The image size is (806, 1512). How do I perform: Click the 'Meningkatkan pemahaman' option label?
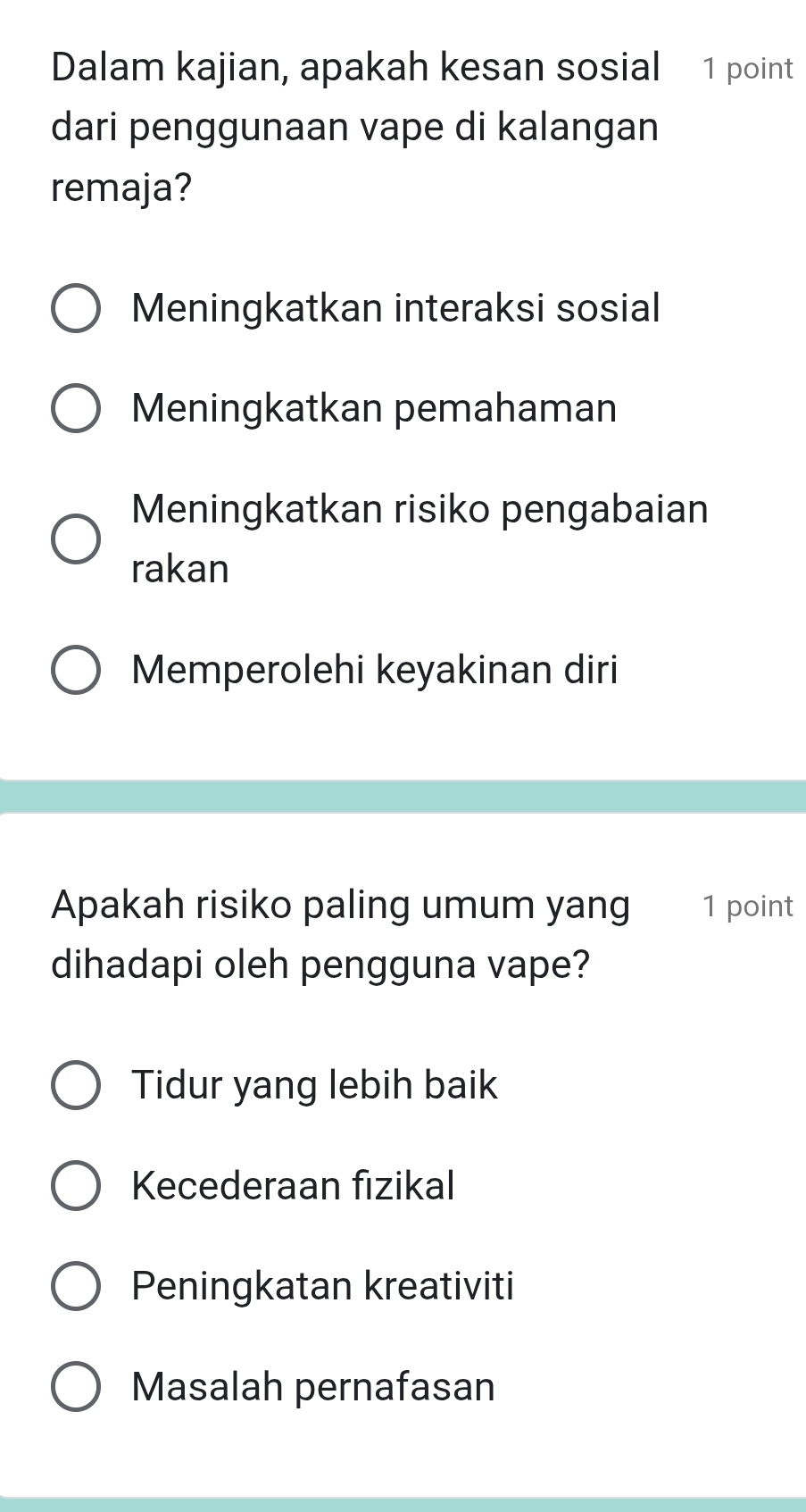(374, 409)
